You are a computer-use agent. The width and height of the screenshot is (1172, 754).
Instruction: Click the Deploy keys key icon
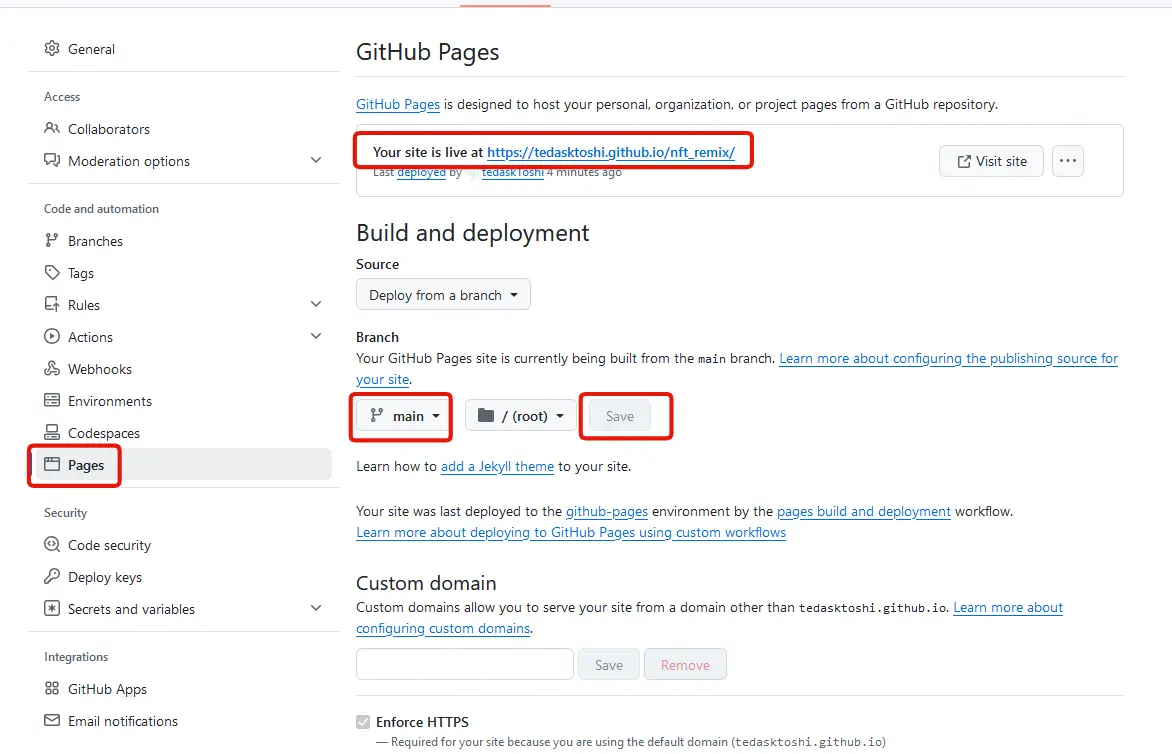[x=52, y=576]
